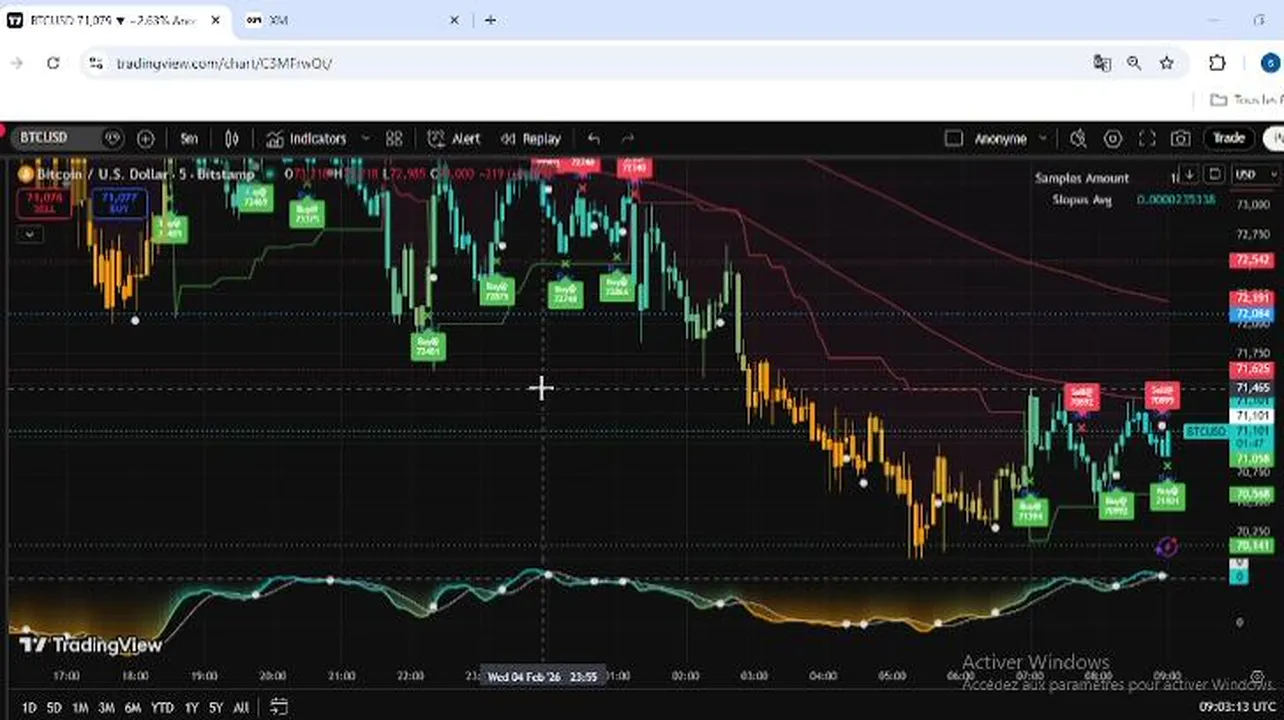This screenshot has height=720, width=1284.
Task: Click the 72,542 red price label
Action: 1250,261
